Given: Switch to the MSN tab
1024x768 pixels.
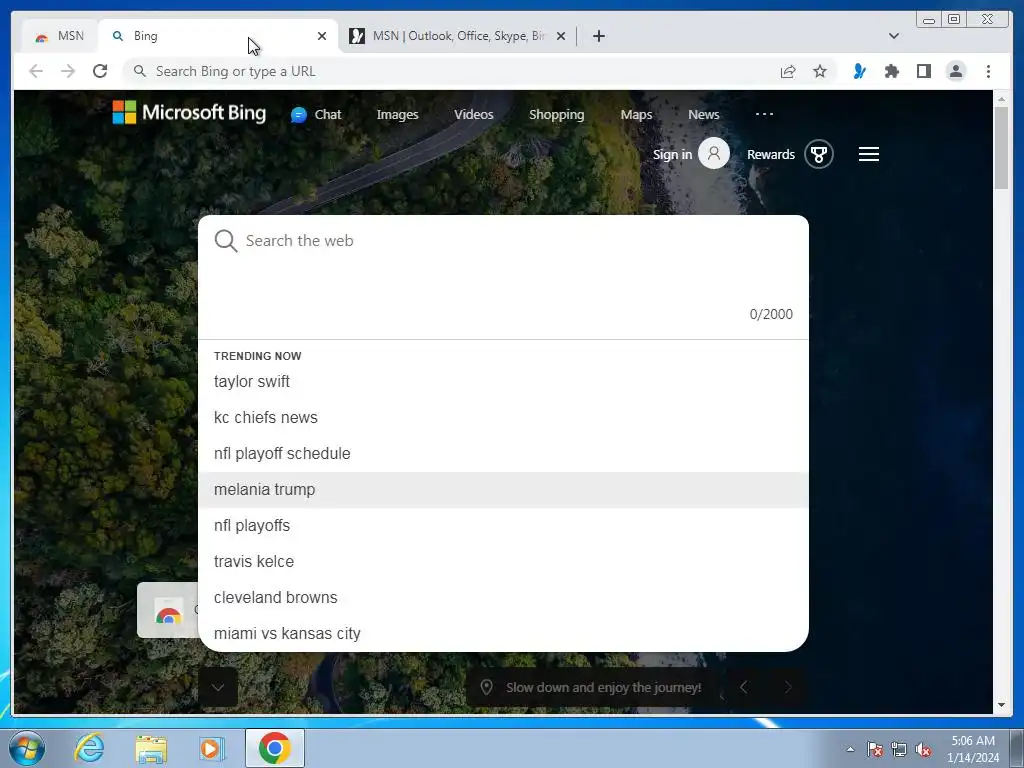Looking at the screenshot, I should click(x=59, y=36).
